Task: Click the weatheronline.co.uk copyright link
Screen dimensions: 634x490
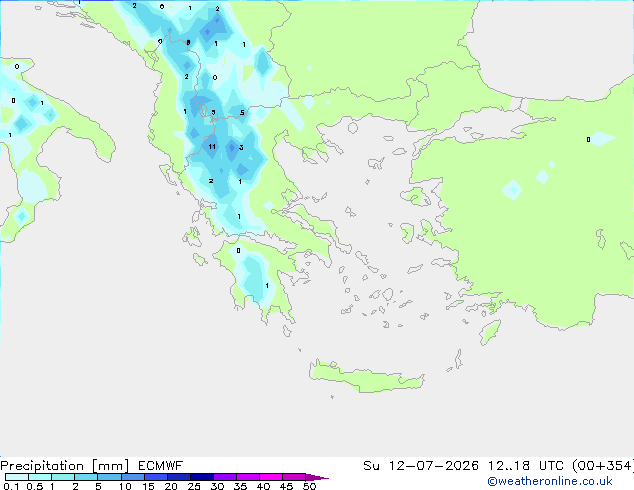Action: (x=550, y=481)
